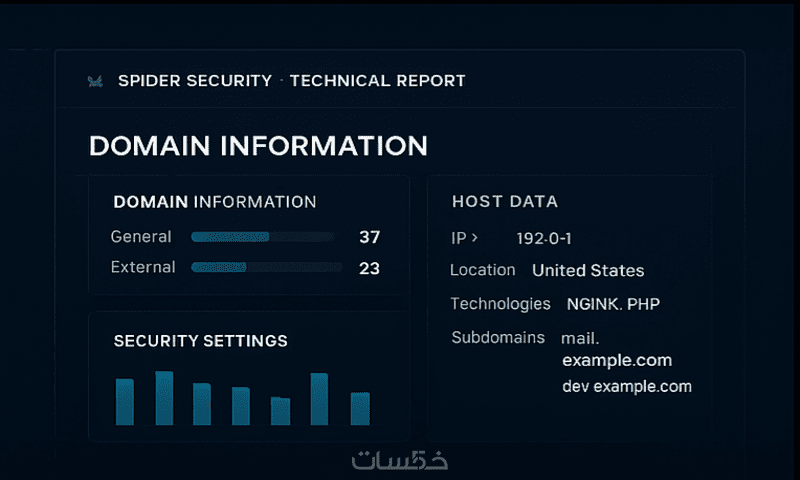The width and height of the screenshot is (800, 480).
Task: Click the shortest Security Settings bar
Action: tap(280, 411)
